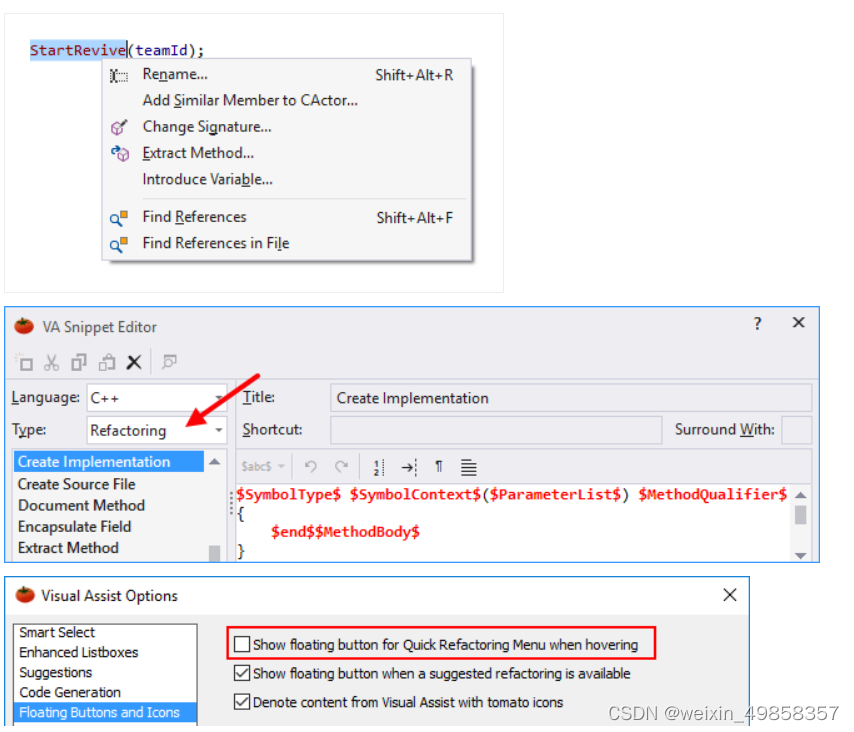Select Encapsulate Field snippet

(109, 527)
